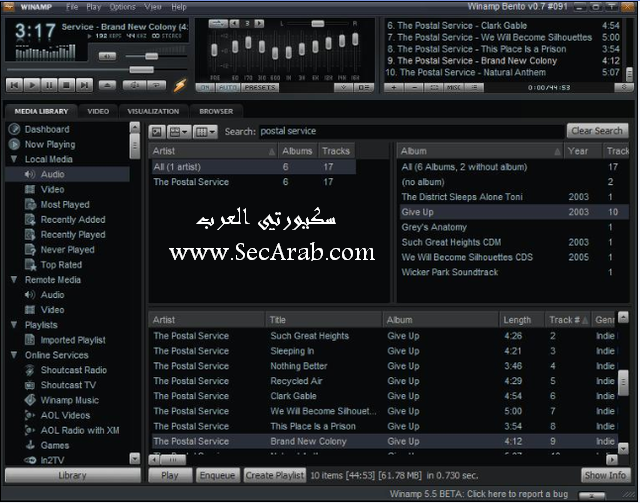Image resolution: width=640 pixels, height=503 pixels.
Task: Open the Options menu
Action: tap(122, 7)
